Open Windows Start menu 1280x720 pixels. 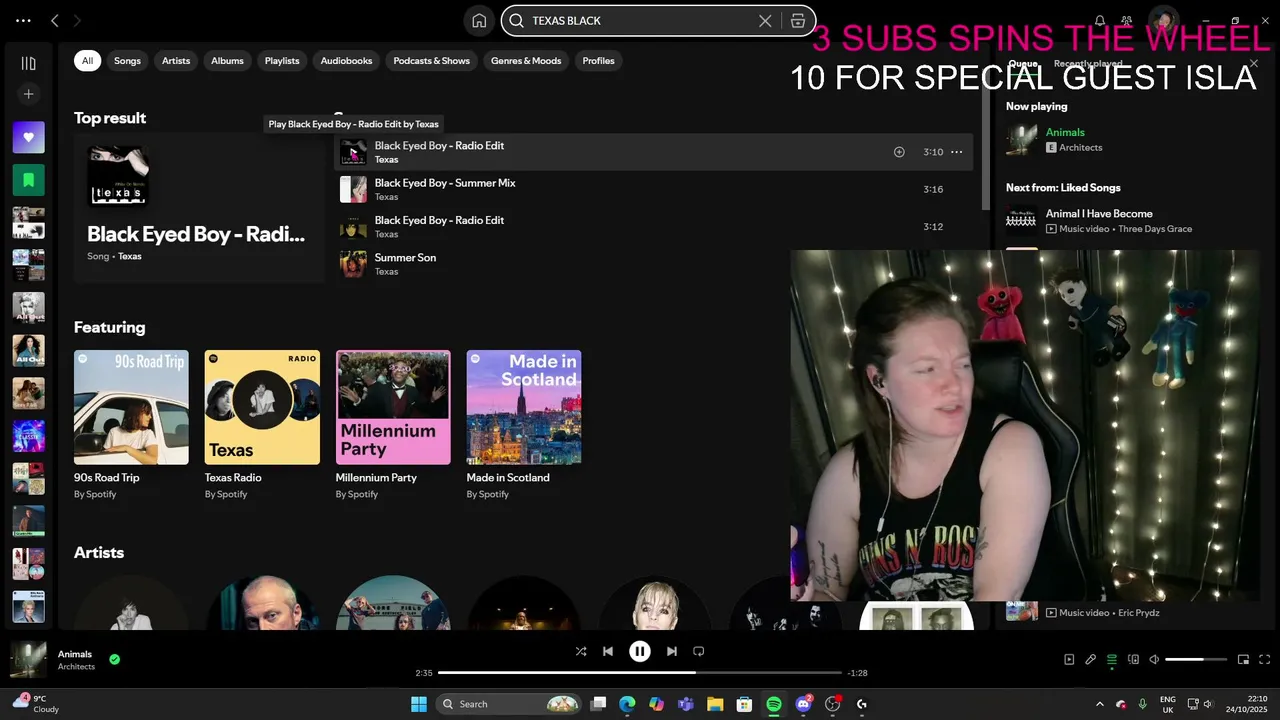coord(419,704)
